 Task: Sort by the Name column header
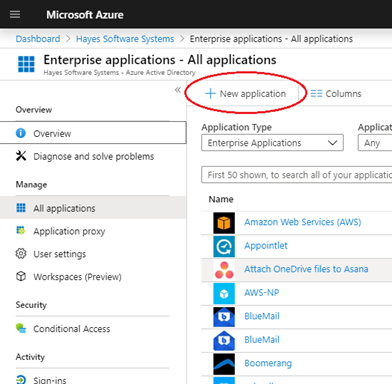221,199
